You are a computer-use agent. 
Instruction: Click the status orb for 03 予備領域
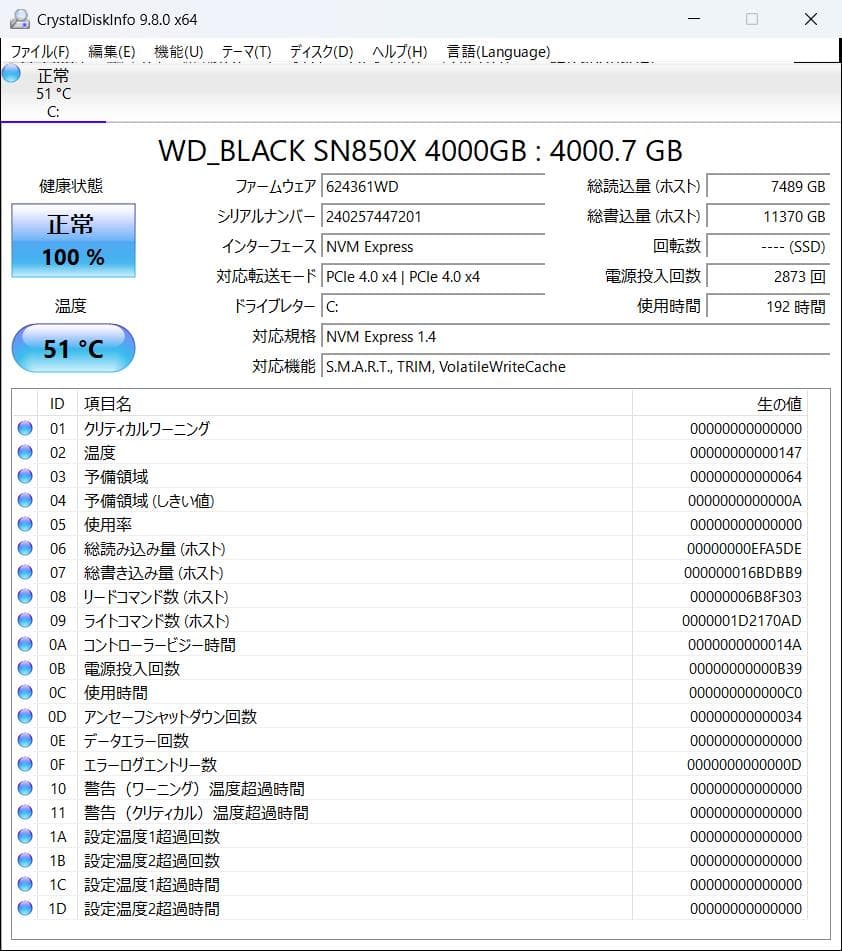pyautogui.click(x=25, y=476)
